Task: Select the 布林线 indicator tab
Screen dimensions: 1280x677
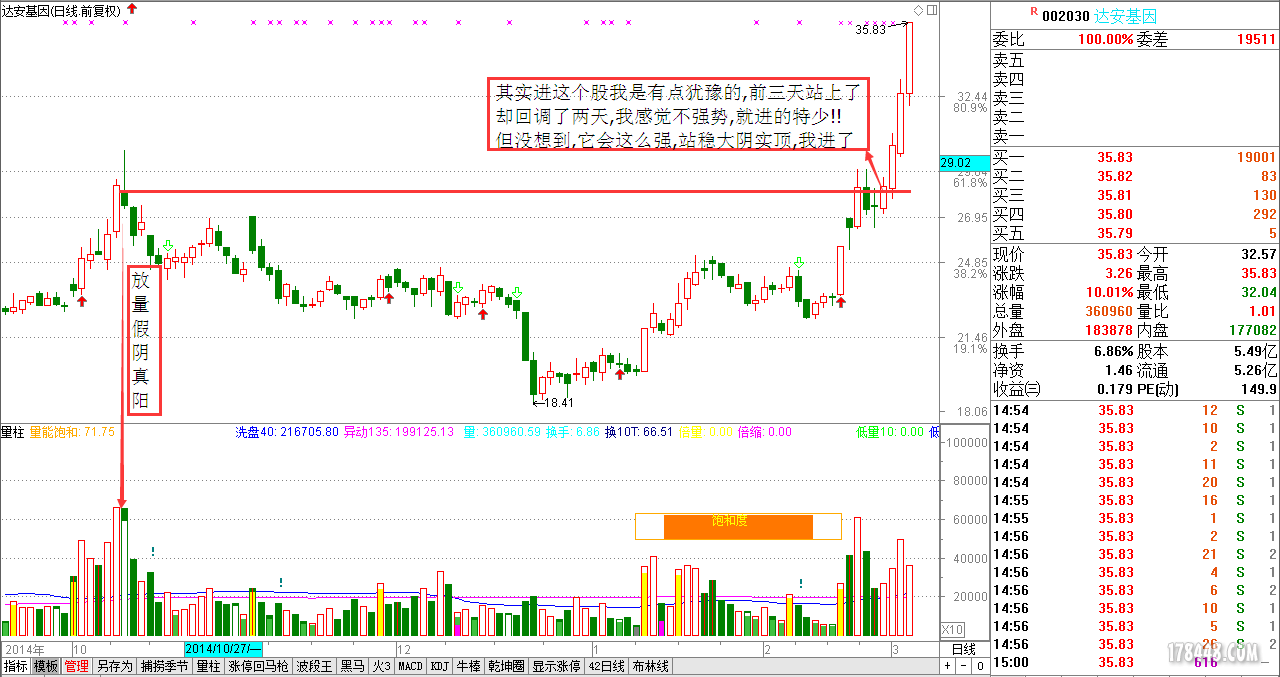Action: click(650, 666)
